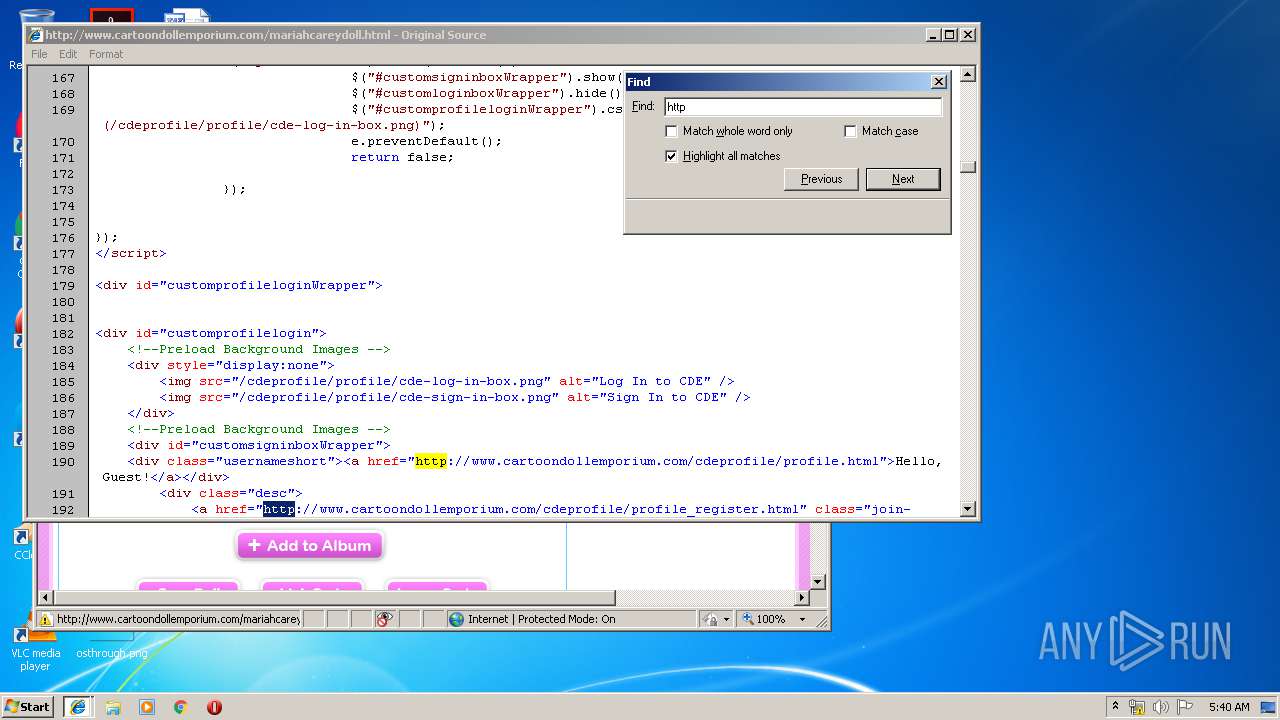1280x720 pixels.
Task: Click the volume speaker tray icon
Action: tap(1161, 707)
